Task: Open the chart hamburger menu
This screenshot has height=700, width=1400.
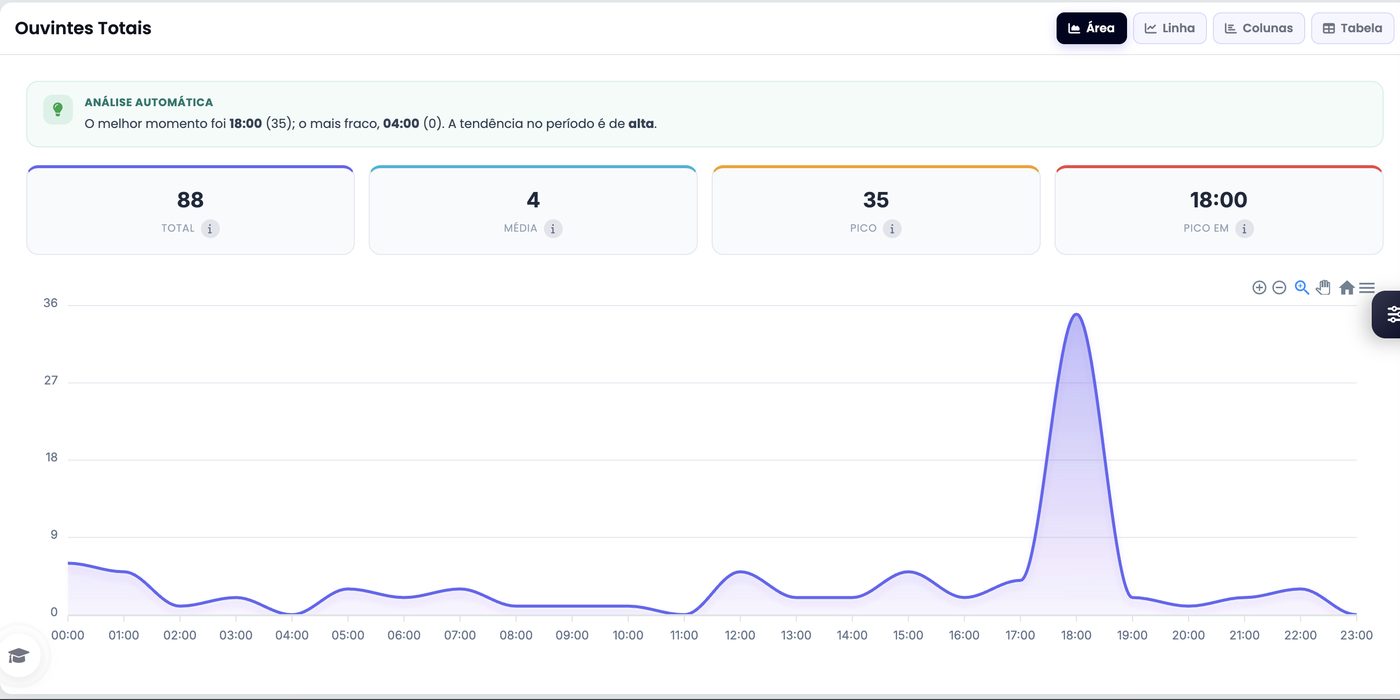Action: tap(1367, 288)
